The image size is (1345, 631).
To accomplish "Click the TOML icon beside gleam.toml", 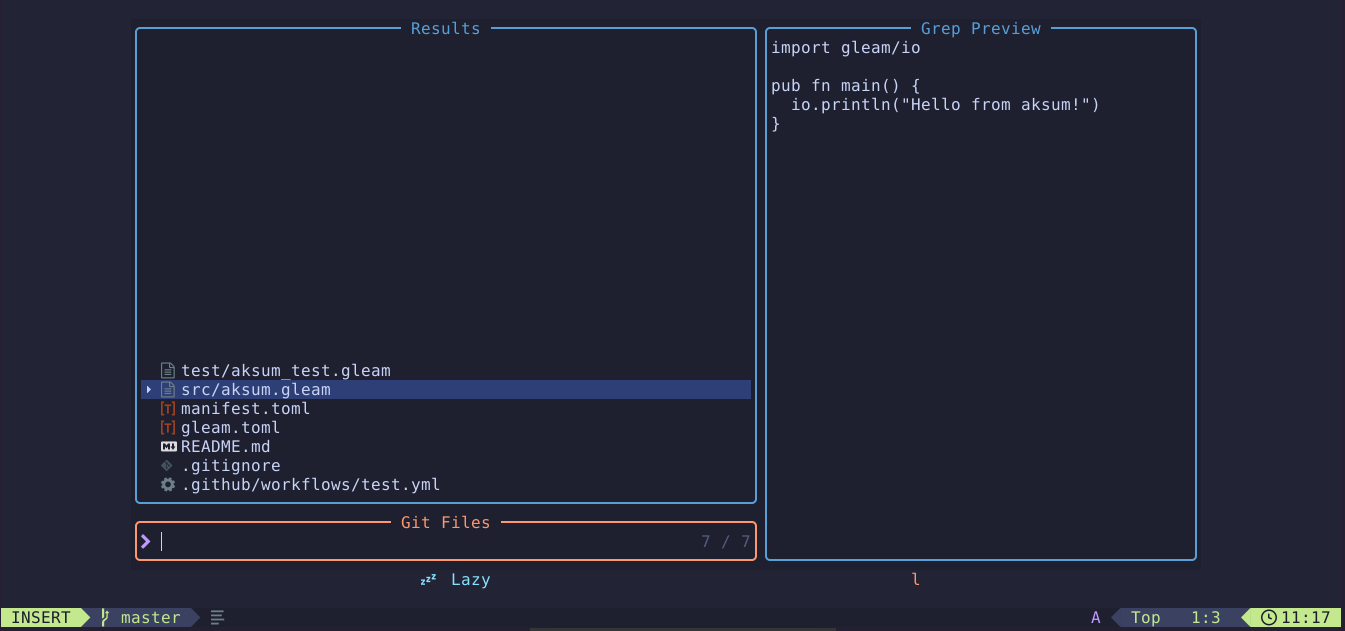I will click(x=167, y=427).
